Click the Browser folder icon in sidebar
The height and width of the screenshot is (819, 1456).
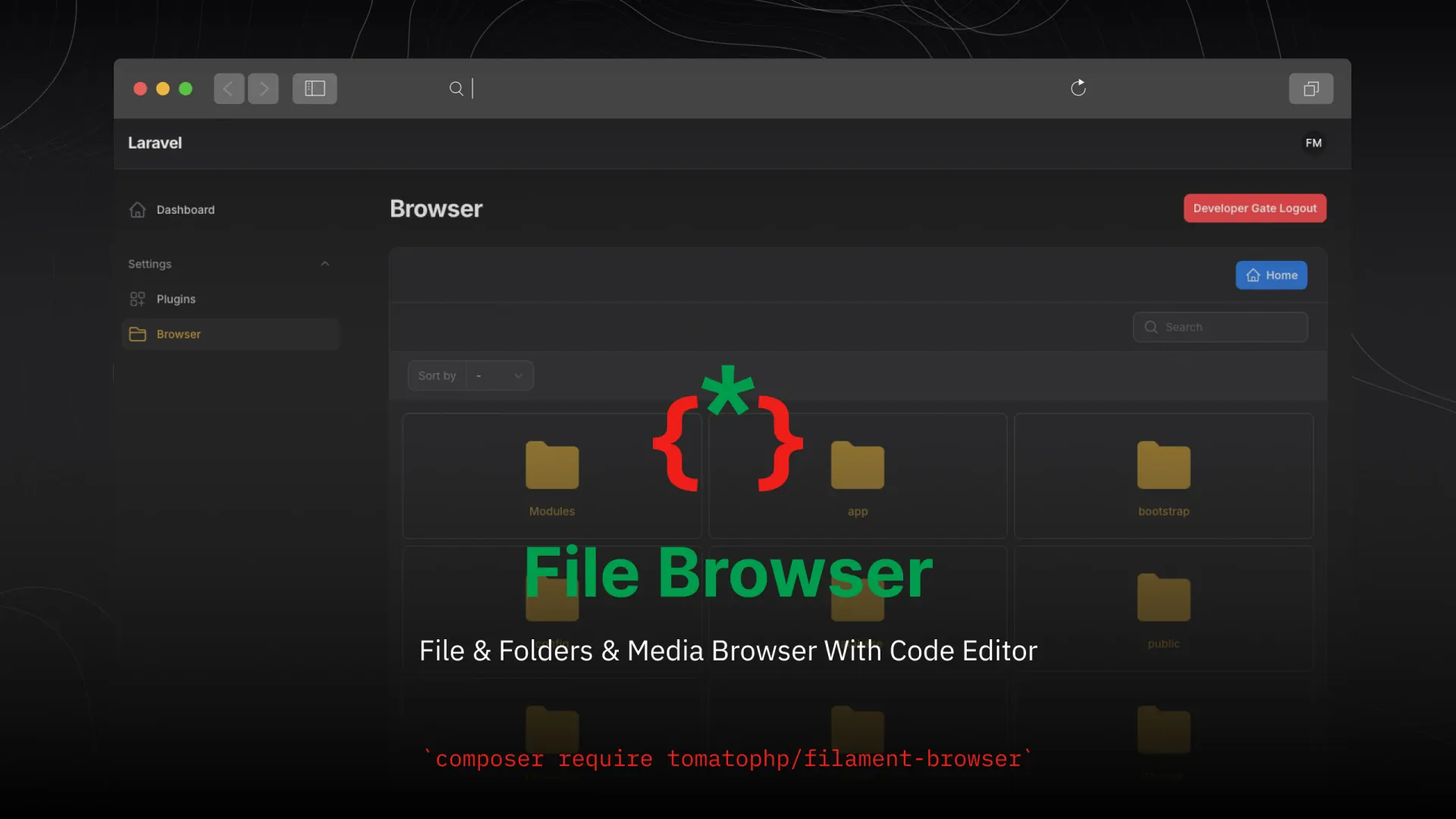click(137, 334)
